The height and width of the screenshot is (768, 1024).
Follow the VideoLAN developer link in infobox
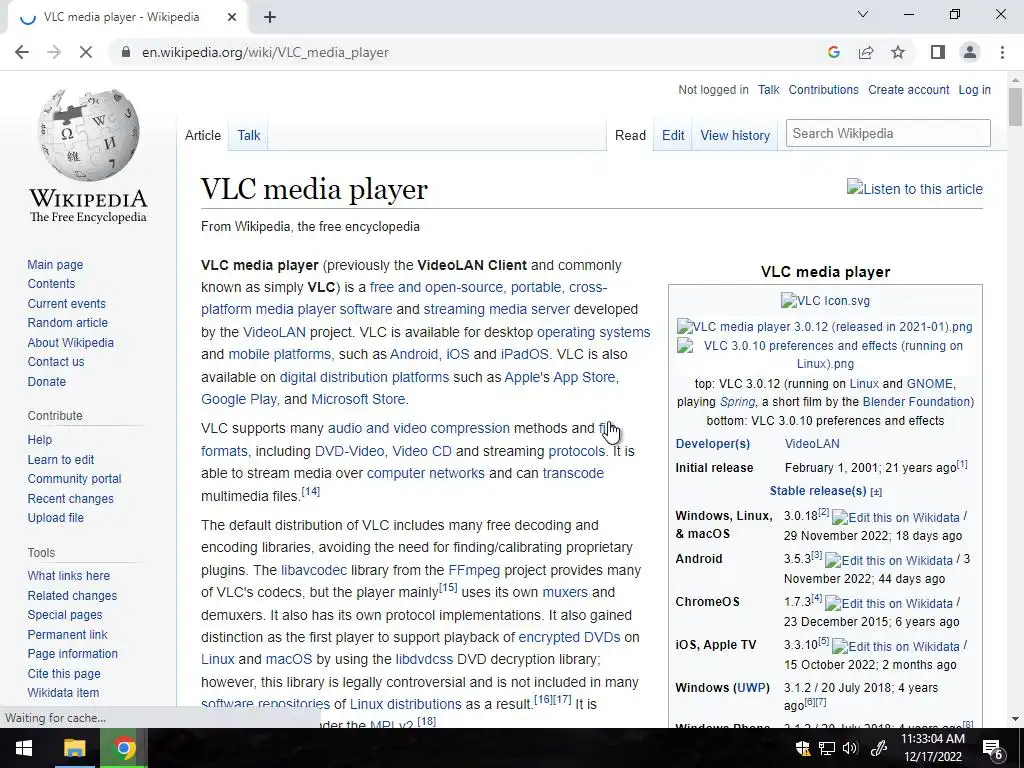coord(812,443)
